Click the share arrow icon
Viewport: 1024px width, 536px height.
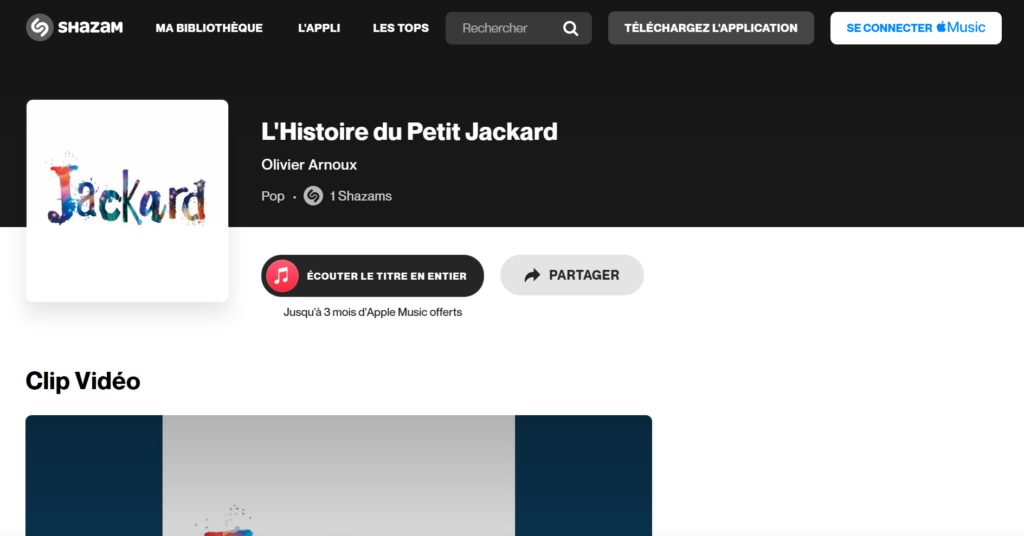coord(532,276)
